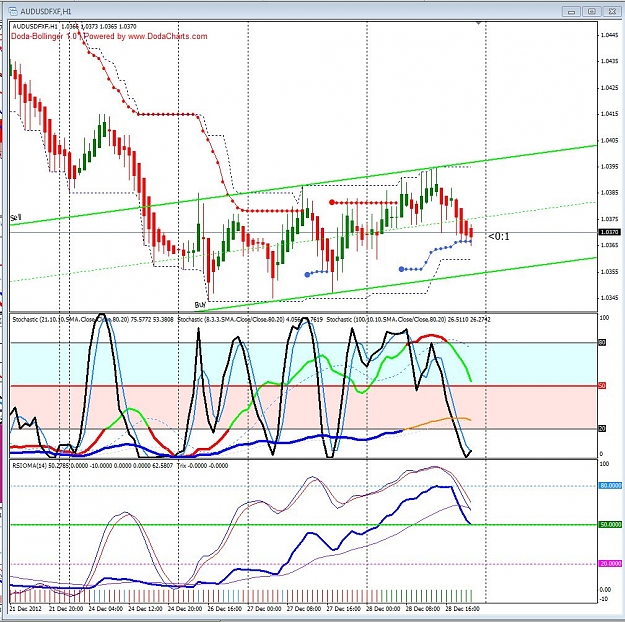Click the current price tag 1.0370
Viewport: 625px width, 622px height.
click(609, 232)
